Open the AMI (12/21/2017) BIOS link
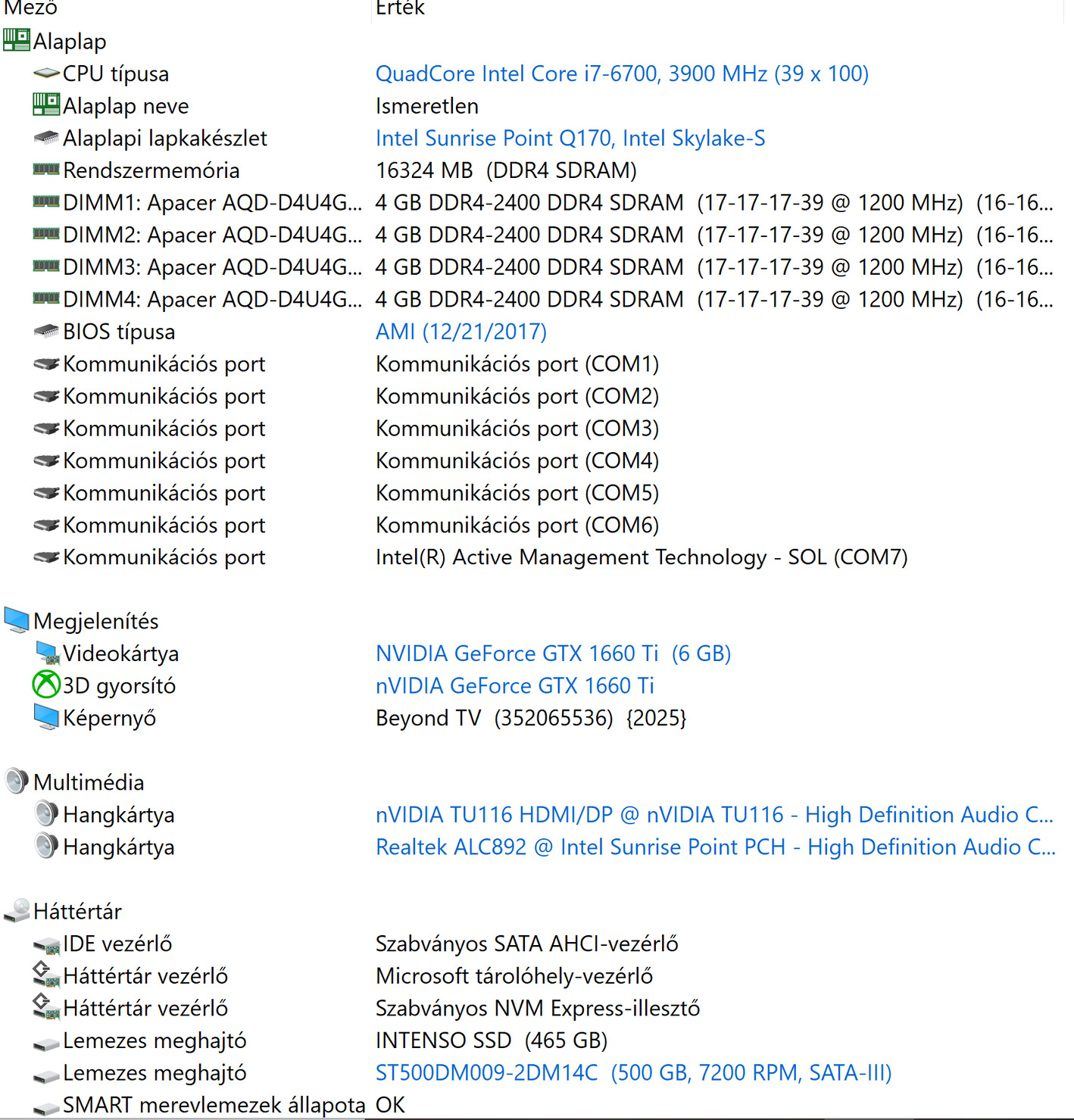The image size is (1074, 1120). pos(461,331)
